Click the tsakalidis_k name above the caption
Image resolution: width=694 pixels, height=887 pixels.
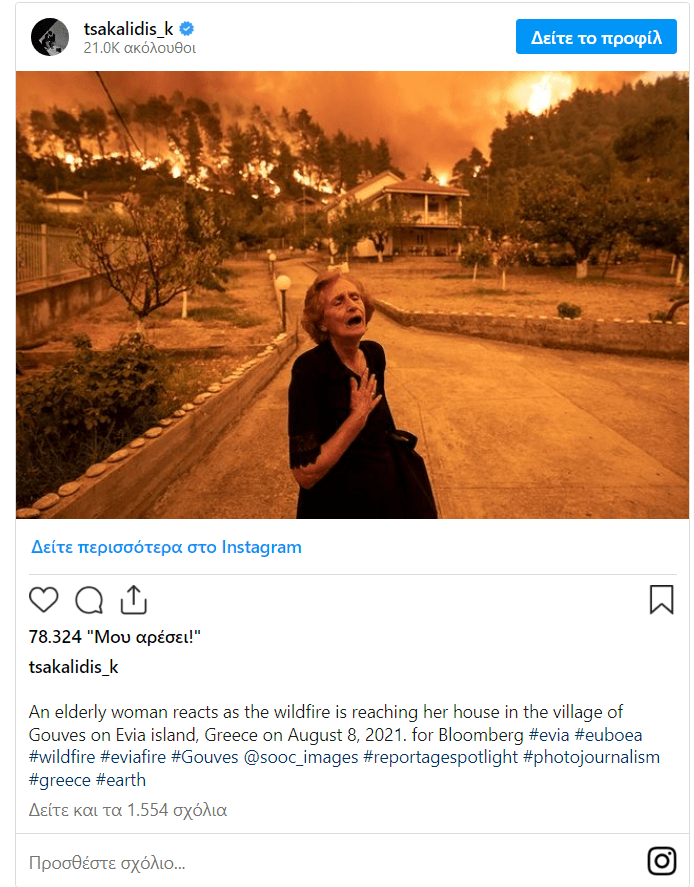[74, 667]
